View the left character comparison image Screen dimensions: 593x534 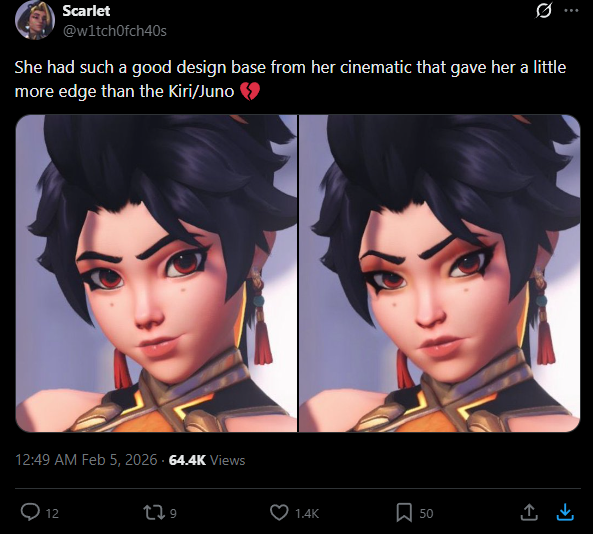coord(156,273)
